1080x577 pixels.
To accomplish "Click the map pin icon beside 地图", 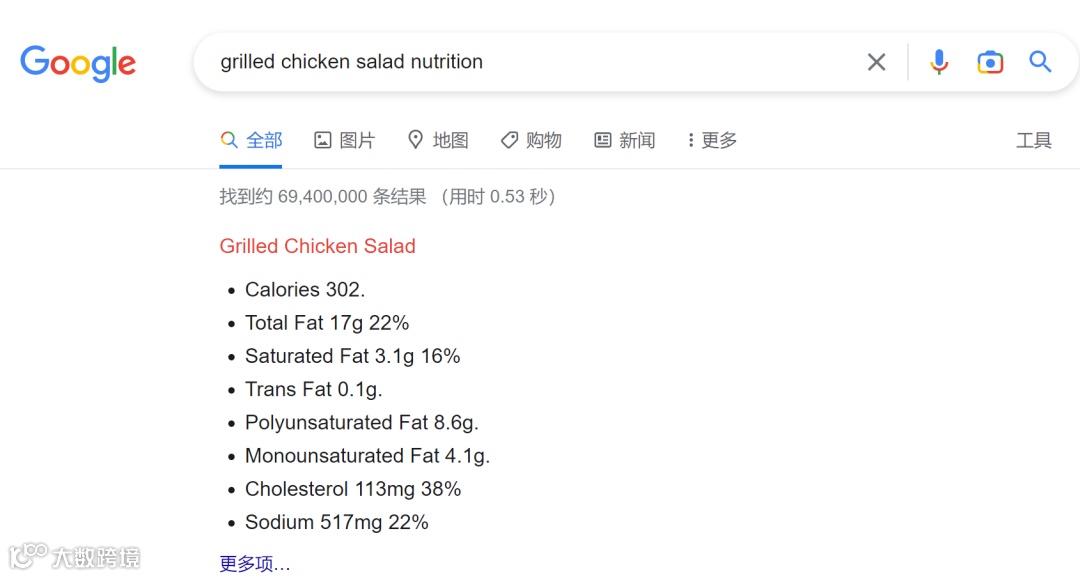I will (415, 140).
